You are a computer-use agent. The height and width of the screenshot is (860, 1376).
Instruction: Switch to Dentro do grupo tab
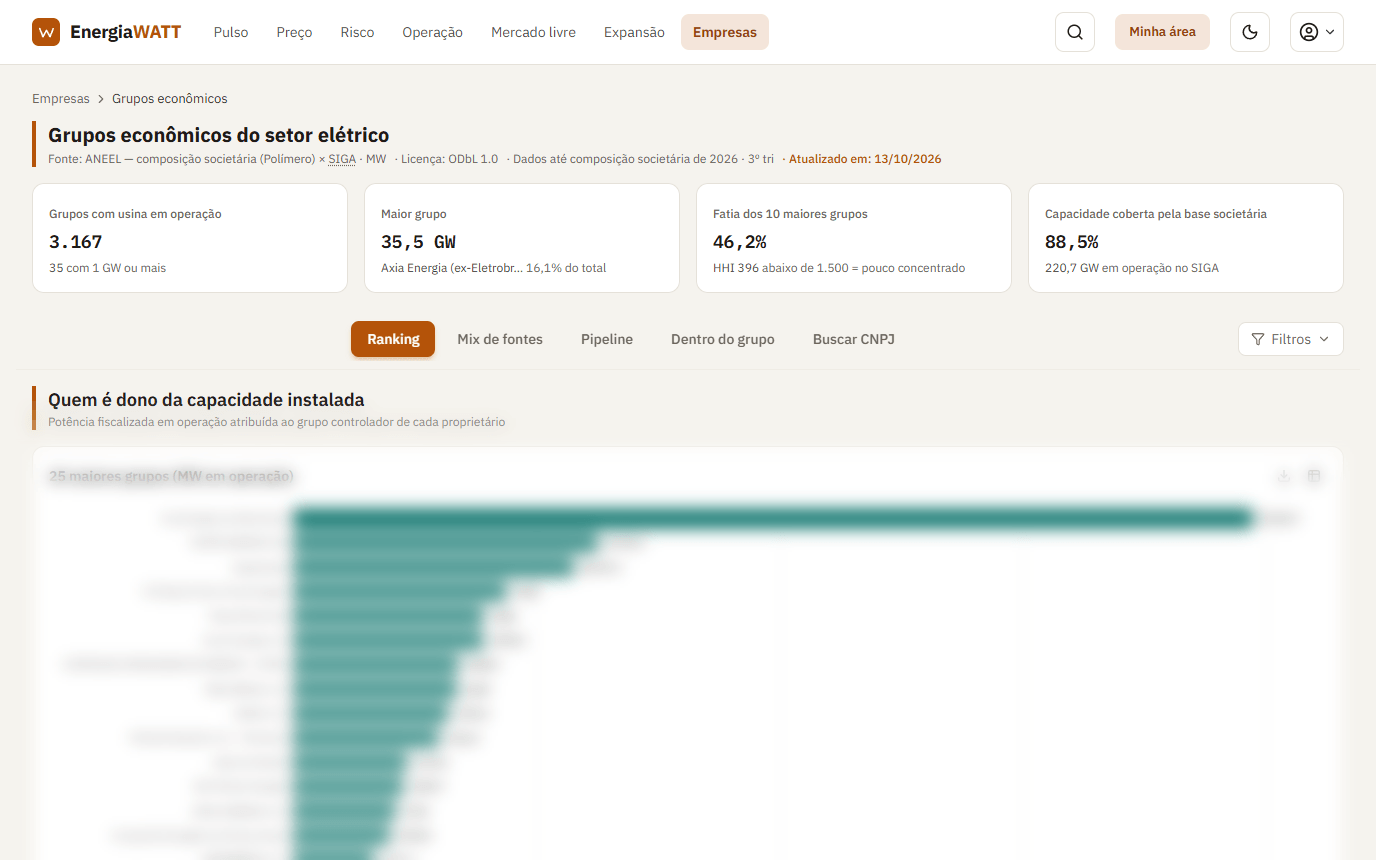click(x=723, y=339)
